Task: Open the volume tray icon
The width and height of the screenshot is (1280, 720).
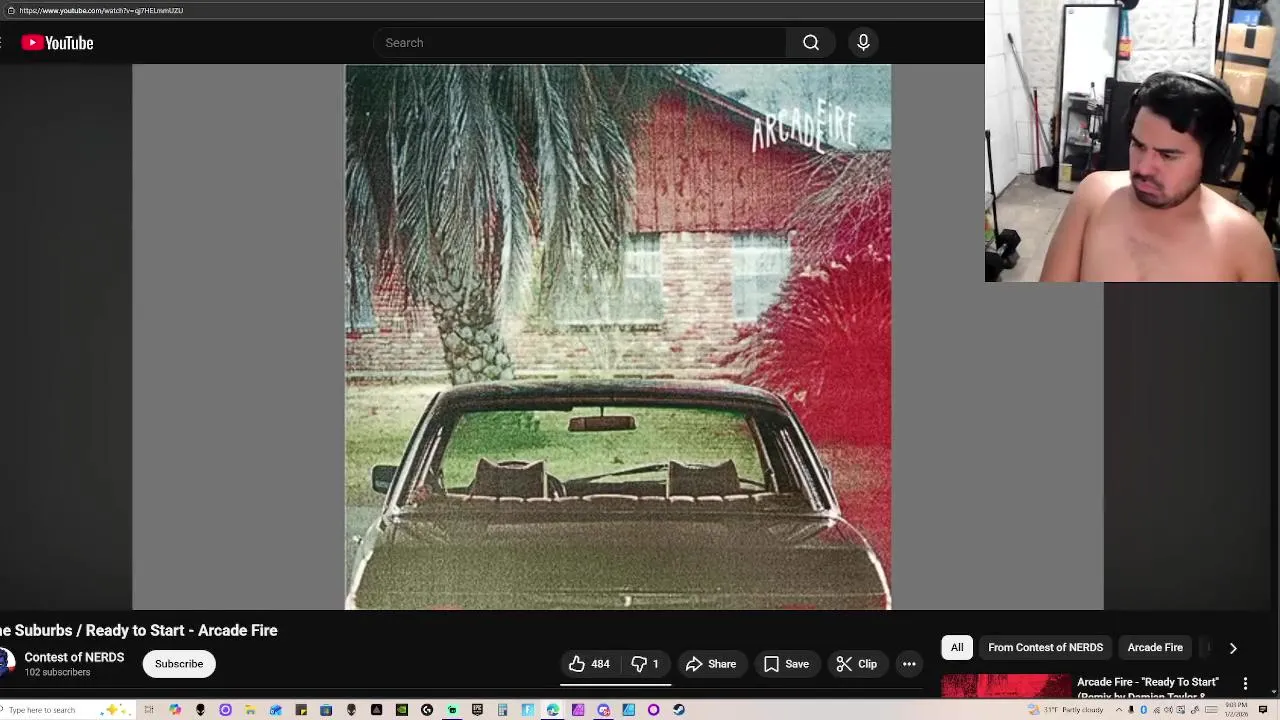Action: [x=1168, y=710]
